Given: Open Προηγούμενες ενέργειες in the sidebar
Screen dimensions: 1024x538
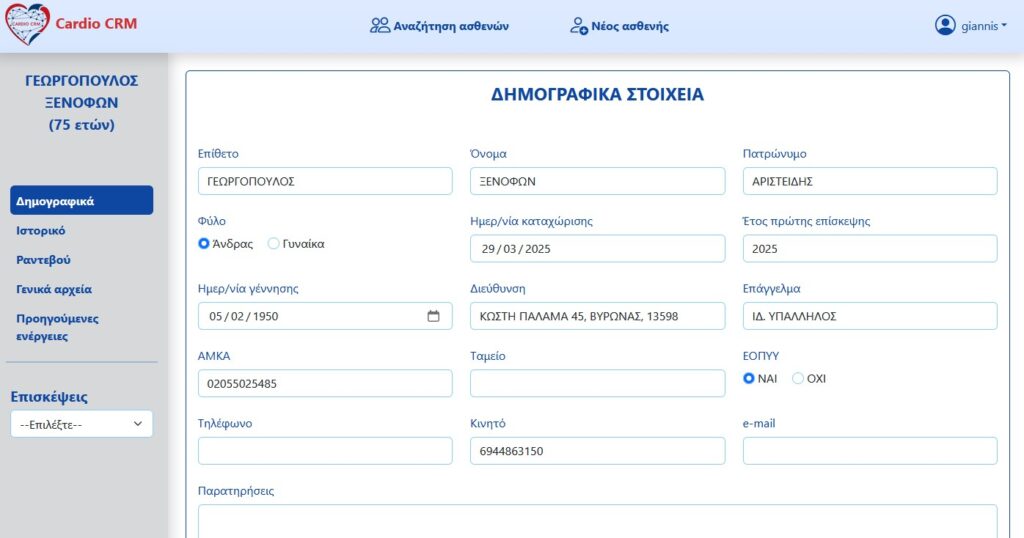Looking at the screenshot, I should [x=57, y=327].
